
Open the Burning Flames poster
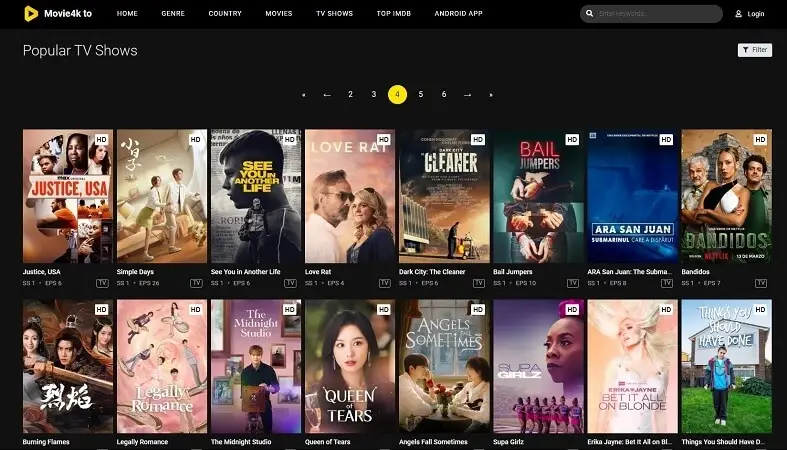coord(68,366)
